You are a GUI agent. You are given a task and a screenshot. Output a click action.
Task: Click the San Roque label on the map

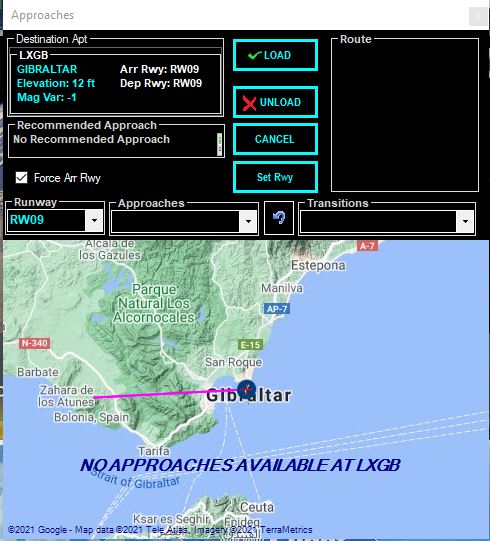pyautogui.click(x=233, y=362)
